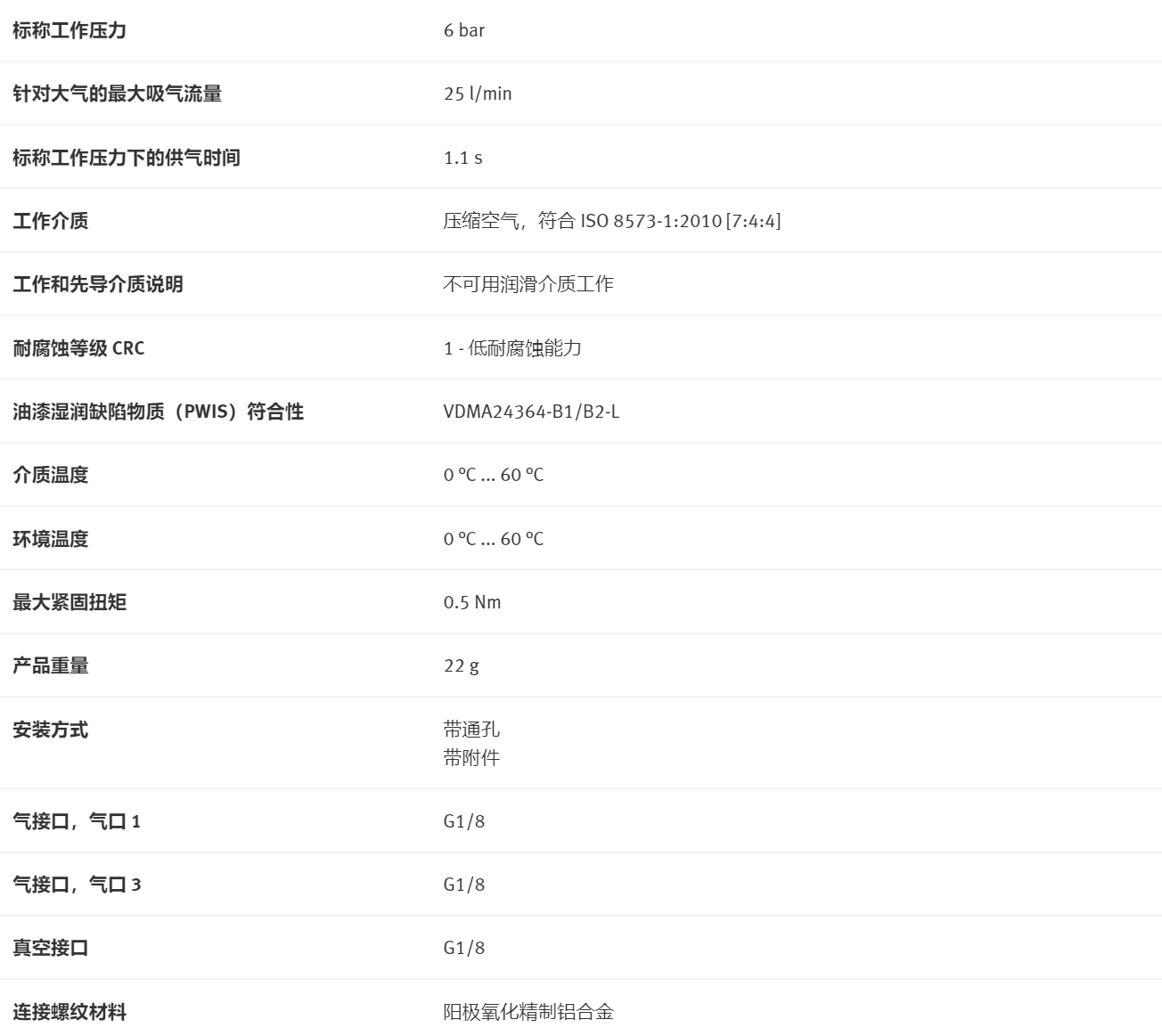Click the G1/8 value for 真空接口
1162x1036 pixels.
[x=464, y=948]
